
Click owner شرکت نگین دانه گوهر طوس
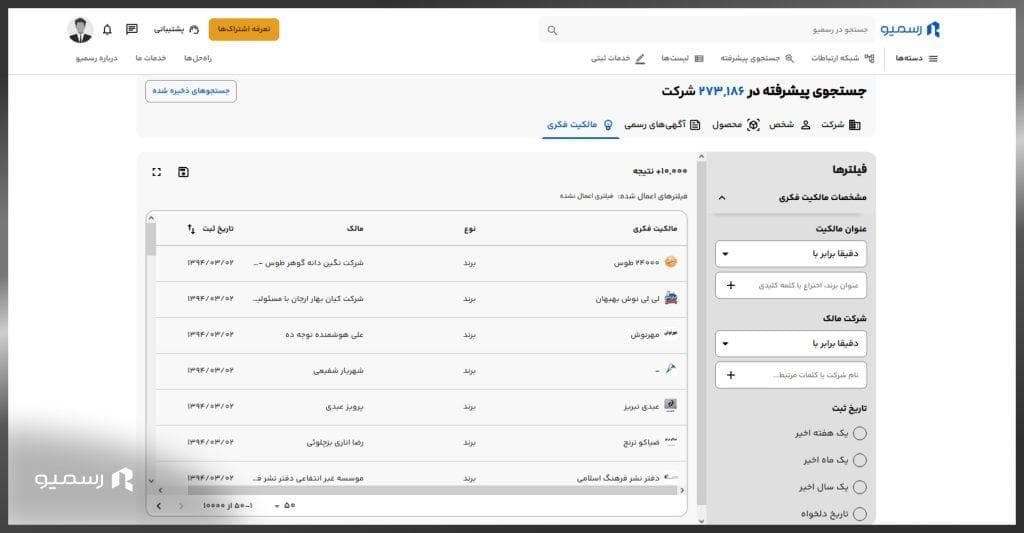point(308,263)
